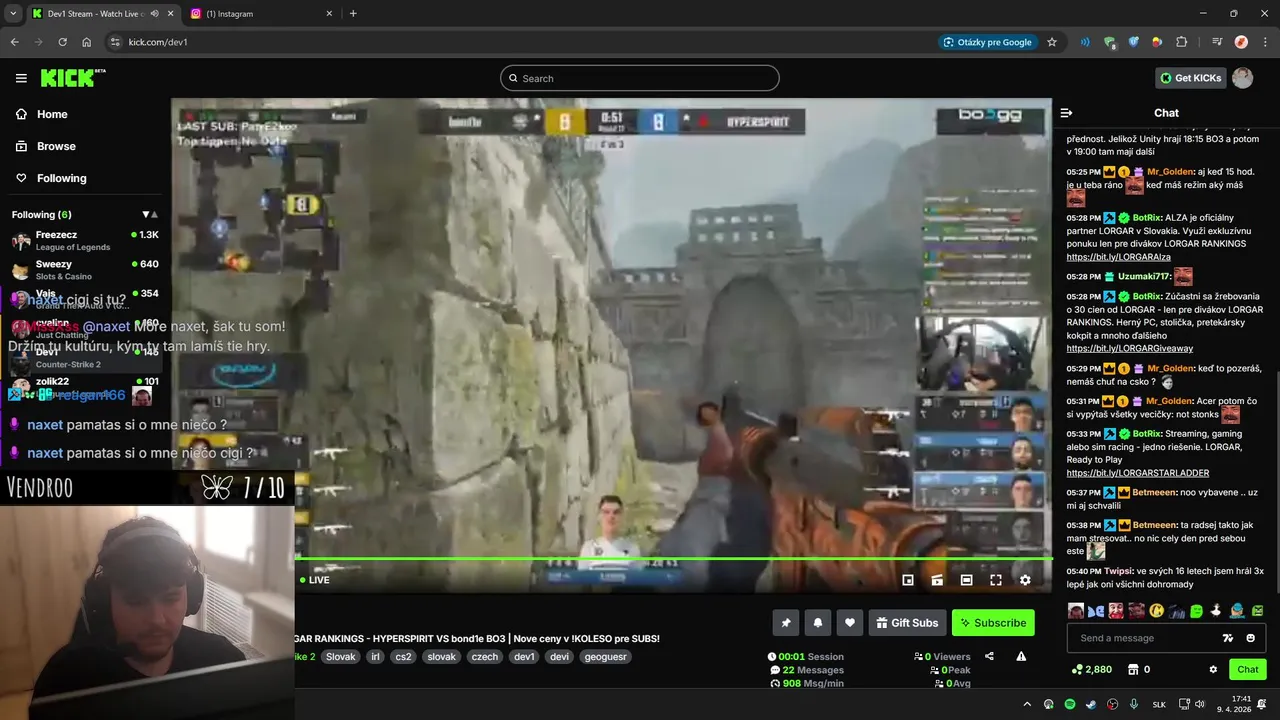1280x720 pixels.
Task: Open the browser Extensions puzzle icon
Action: point(1182,42)
